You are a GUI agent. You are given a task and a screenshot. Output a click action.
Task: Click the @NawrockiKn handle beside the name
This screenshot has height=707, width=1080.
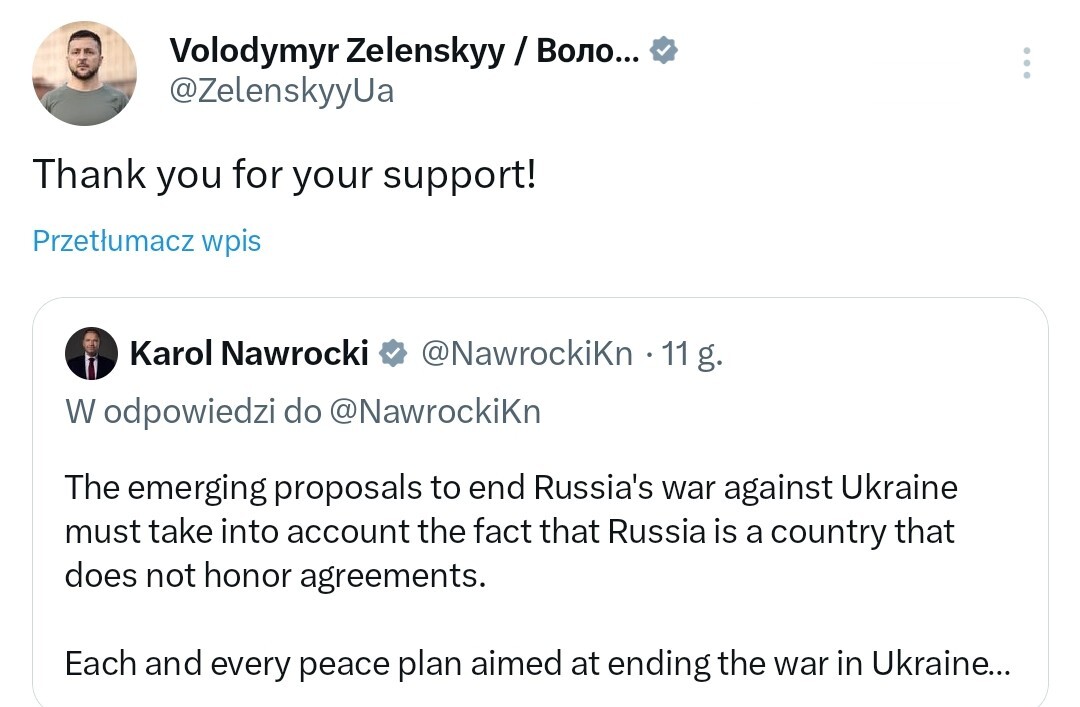click(526, 353)
